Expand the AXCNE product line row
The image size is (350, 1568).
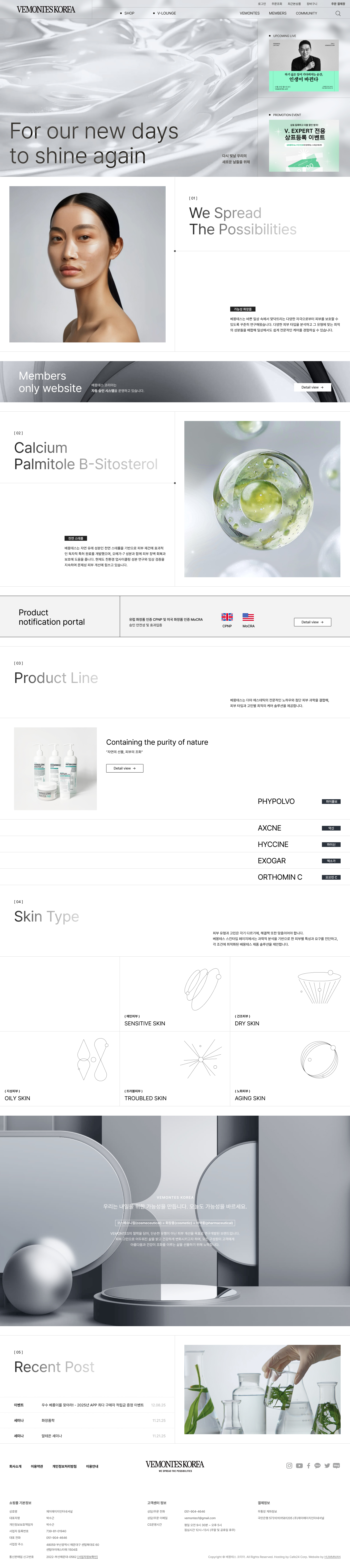[270, 828]
